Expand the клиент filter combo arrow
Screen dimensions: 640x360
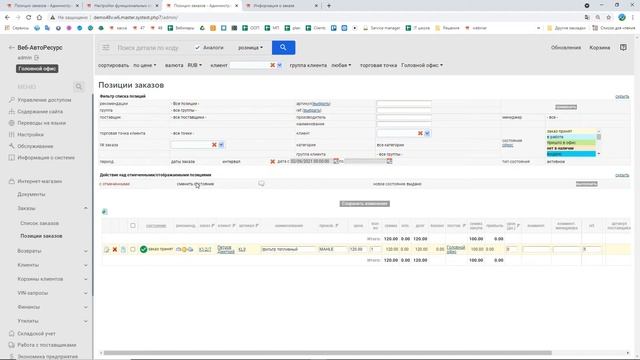click(427, 133)
